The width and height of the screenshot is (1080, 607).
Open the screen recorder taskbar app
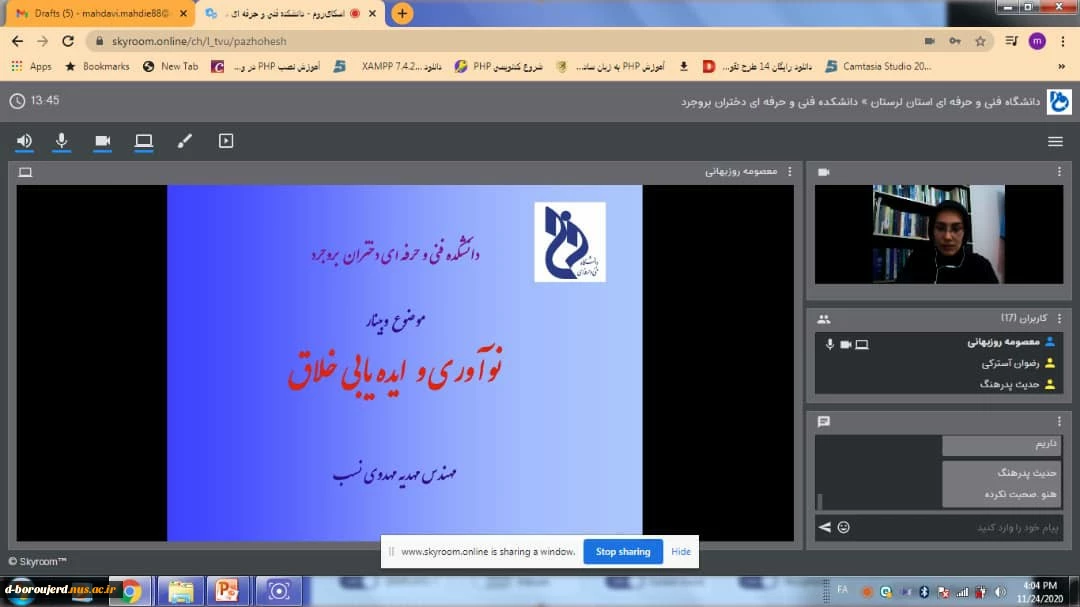[x=279, y=591]
